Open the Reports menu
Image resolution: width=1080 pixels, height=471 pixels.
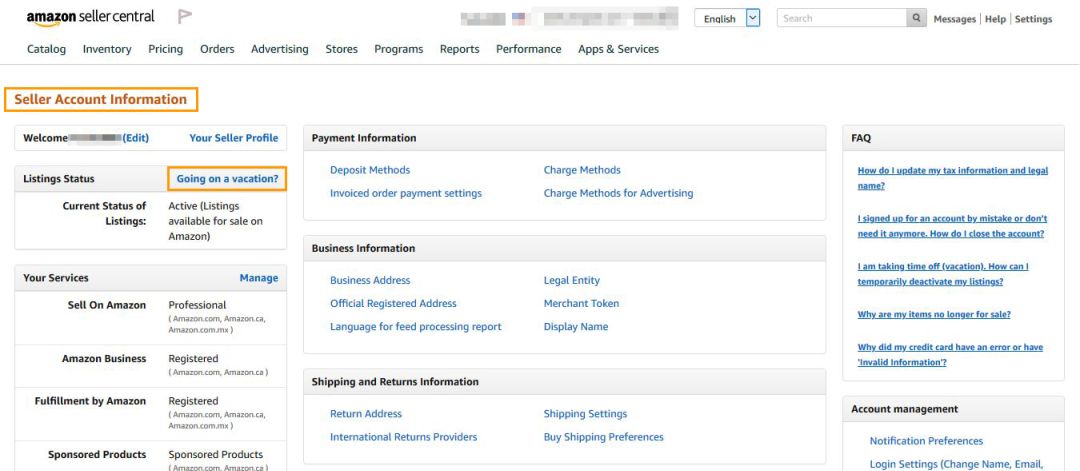pyautogui.click(x=459, y=49)
